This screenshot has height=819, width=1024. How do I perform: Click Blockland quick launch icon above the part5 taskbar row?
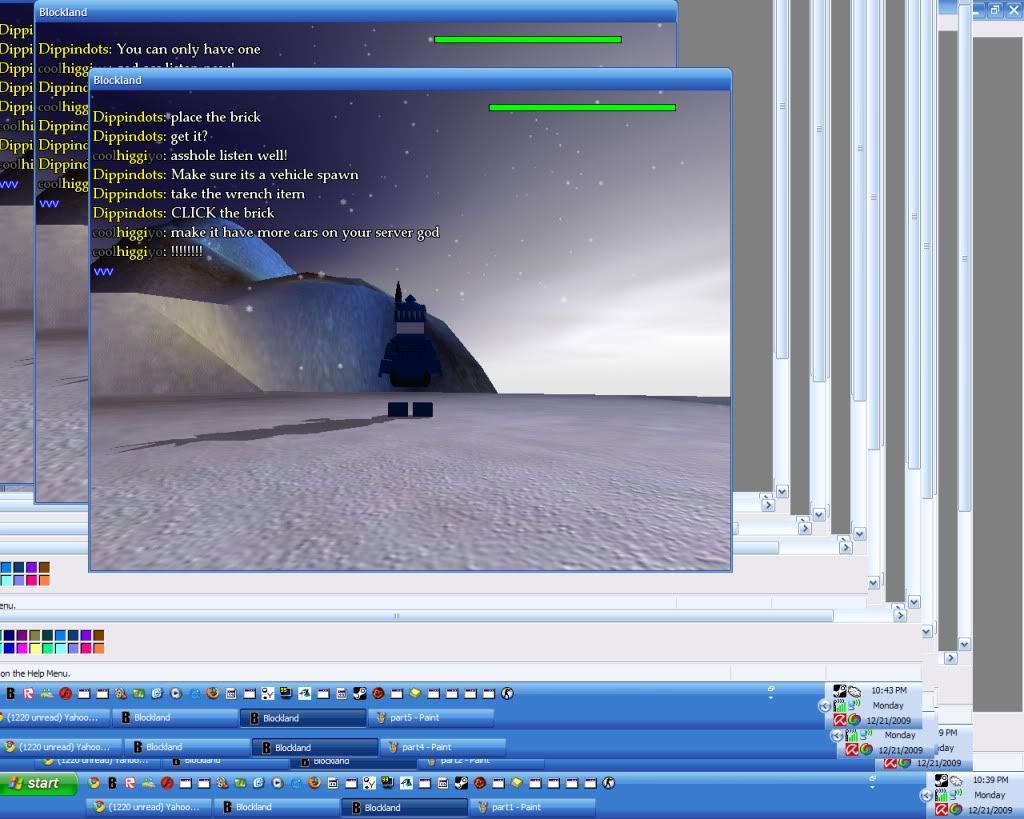pyautogui.click(x=10, y=693)
